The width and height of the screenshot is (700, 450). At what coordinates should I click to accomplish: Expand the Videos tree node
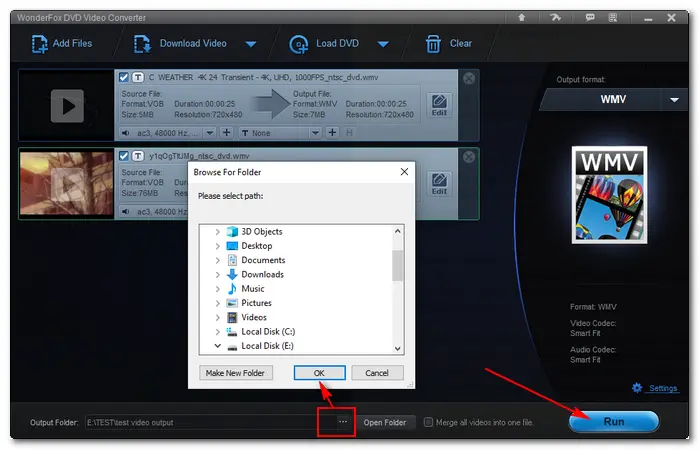[x=217, y=317]
